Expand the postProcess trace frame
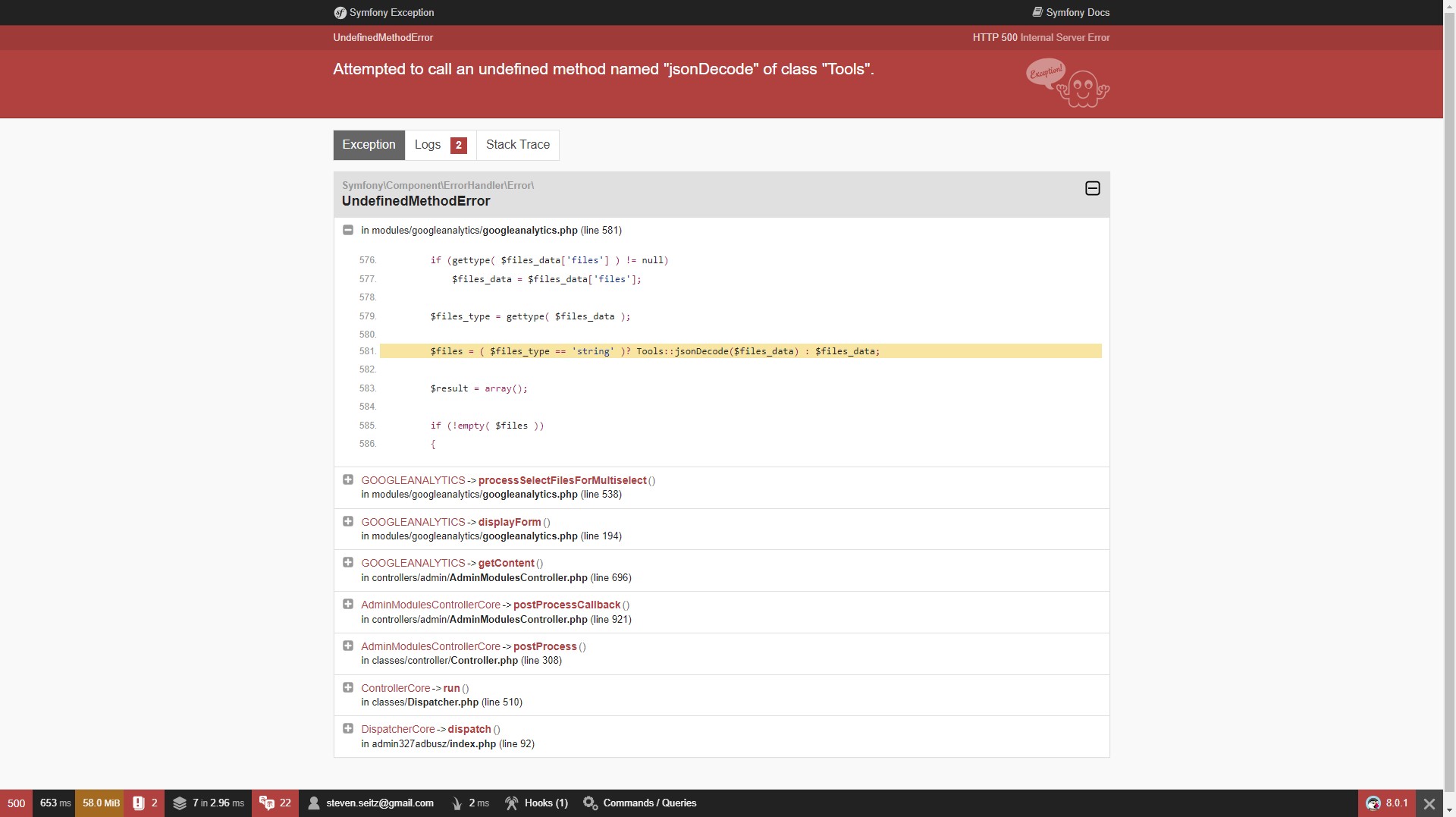This screenshot has width=1456, height=817. [348, 646]
